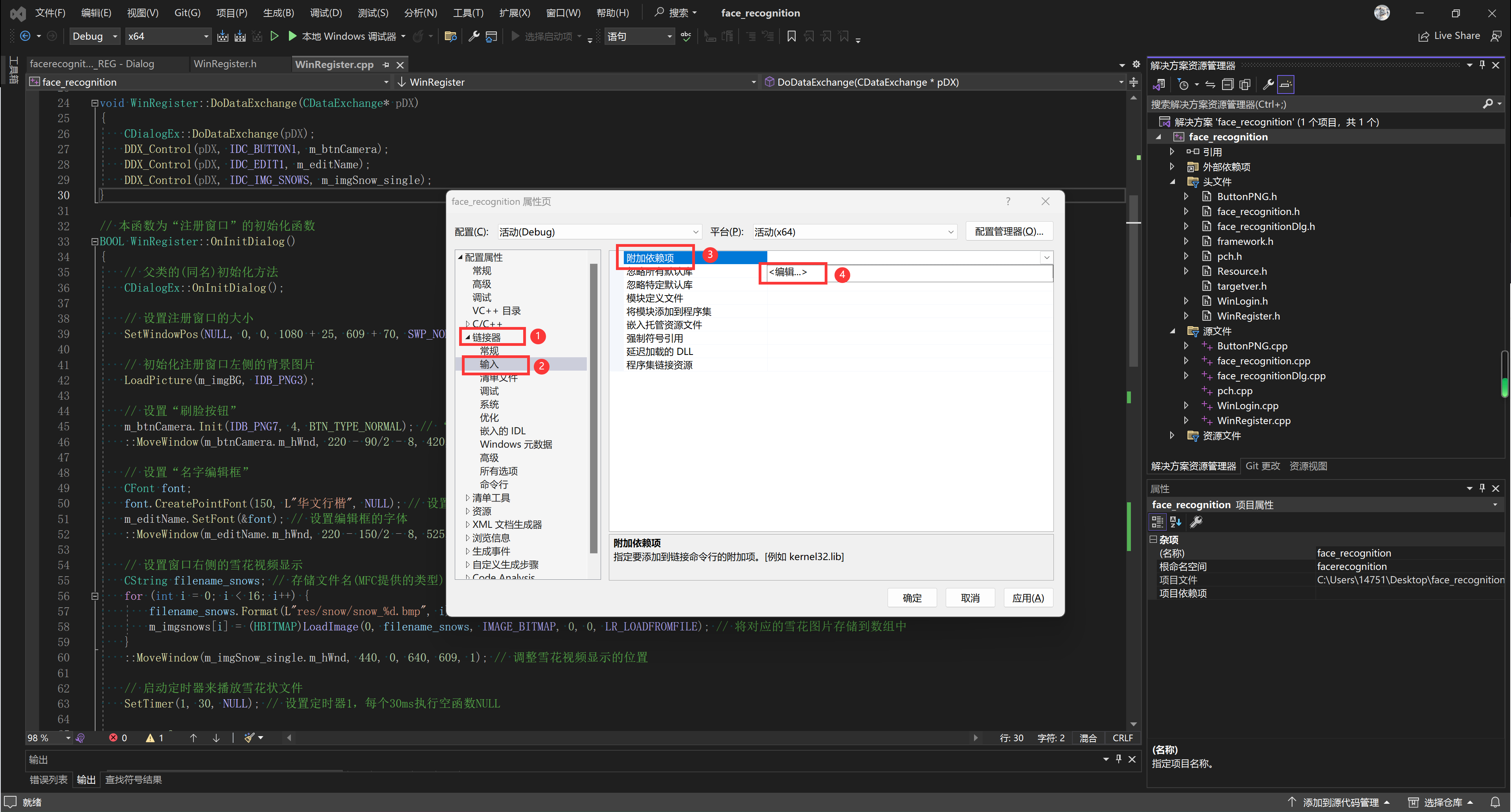Switch to the WinRegister.h tab
1511x812 pixels.
tap(225, 64)
